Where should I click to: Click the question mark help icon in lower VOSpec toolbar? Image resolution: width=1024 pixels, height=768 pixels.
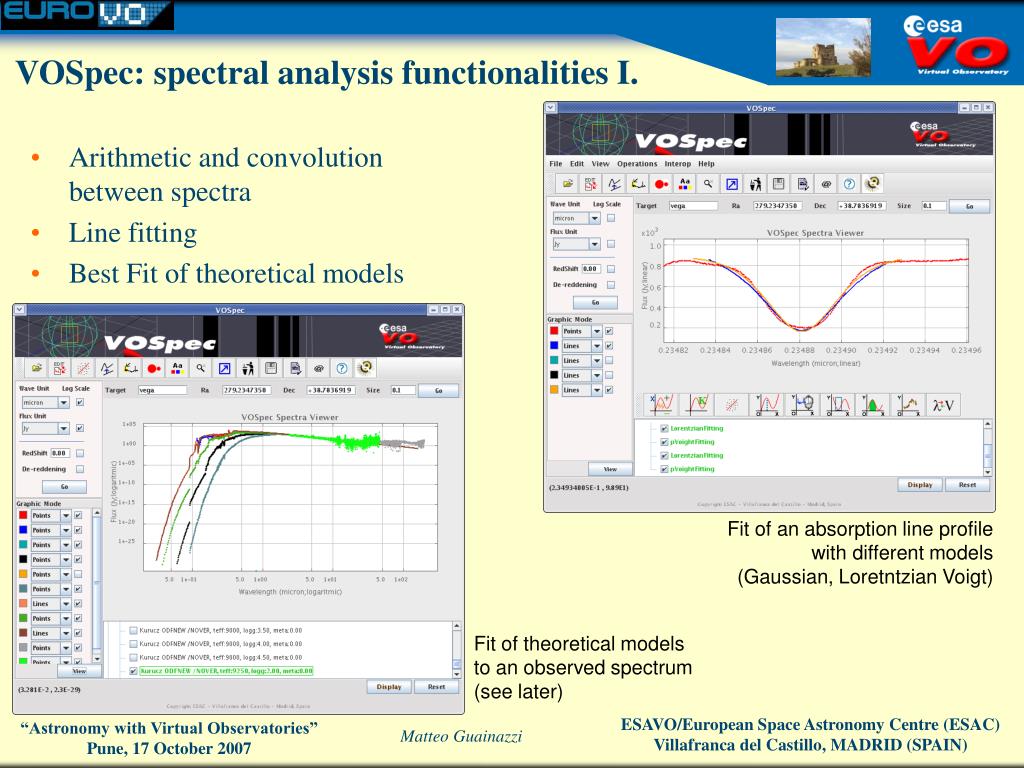[342, 368]
